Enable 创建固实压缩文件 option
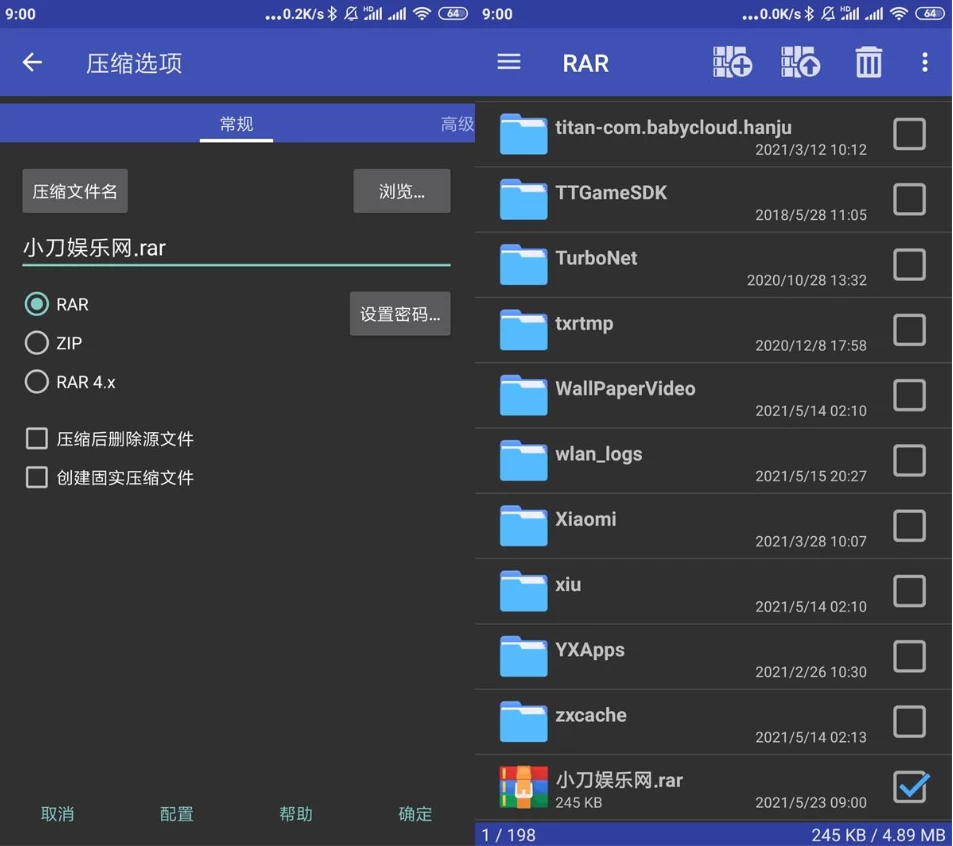953x846 pixels. pos(37,477)
